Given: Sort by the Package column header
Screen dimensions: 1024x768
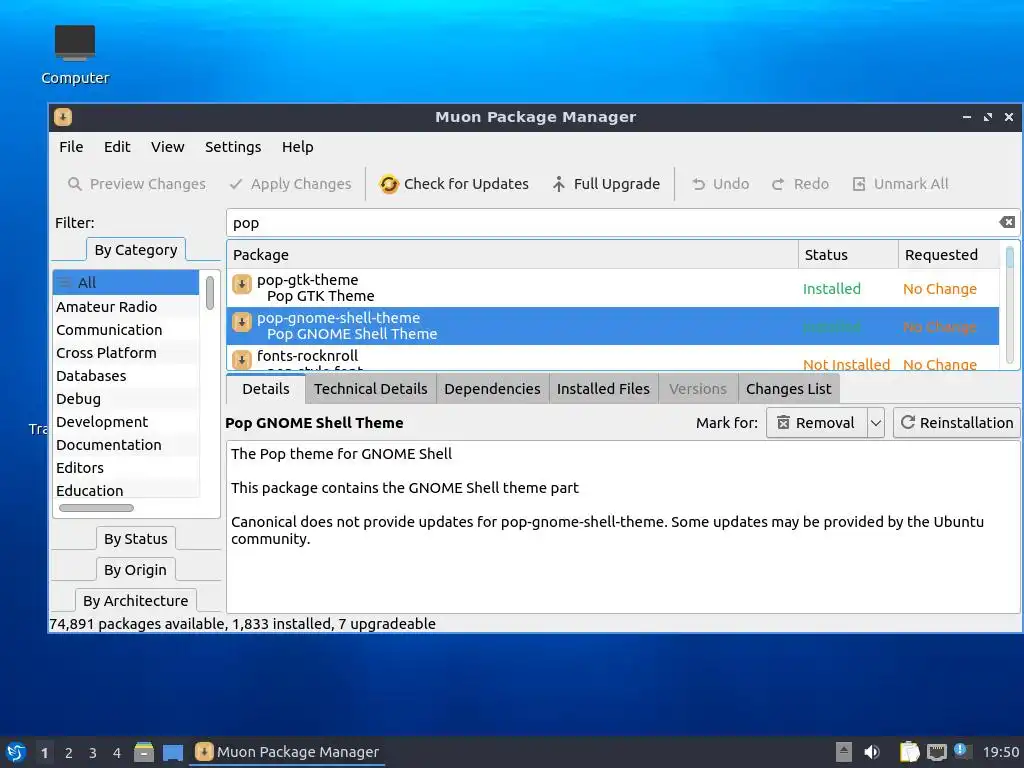Looking at the screenshot, I should click(513, 255).
